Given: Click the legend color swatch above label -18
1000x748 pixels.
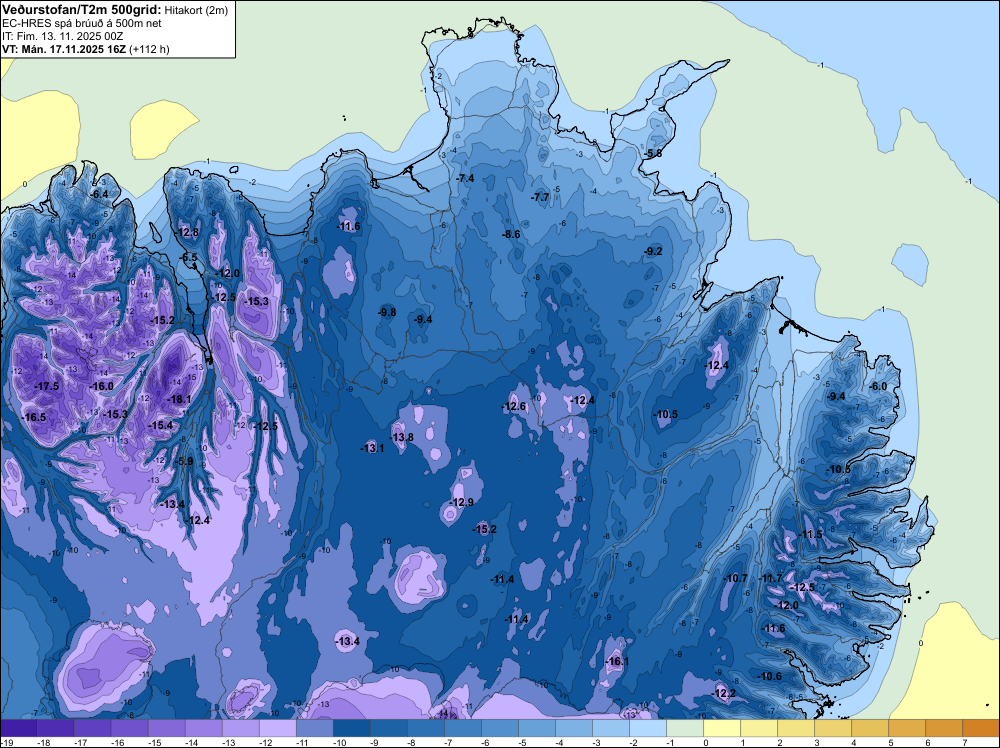Looking at the screenshot, I should tap(55, 728).
